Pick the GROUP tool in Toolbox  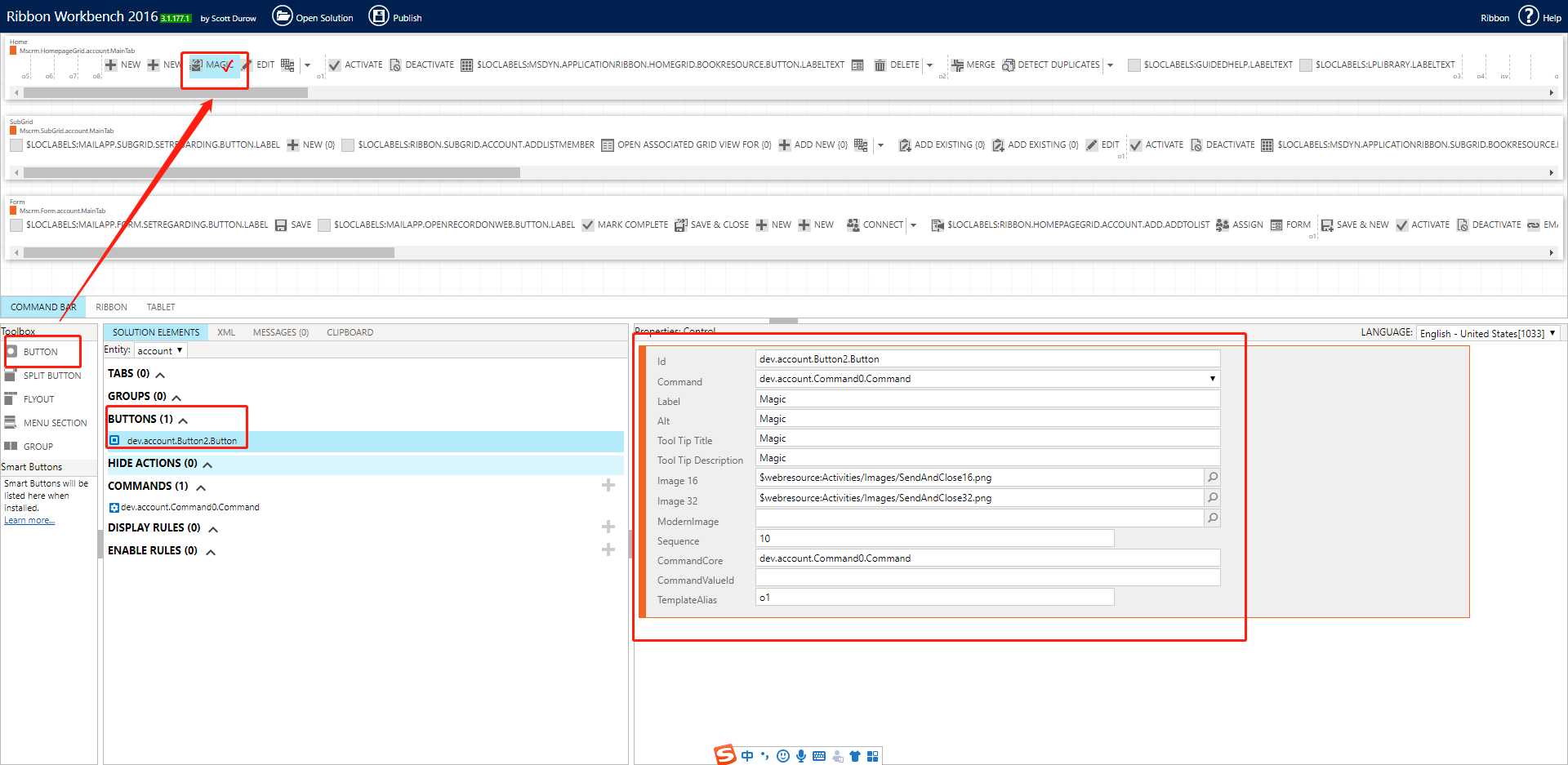tap(29, 447)
